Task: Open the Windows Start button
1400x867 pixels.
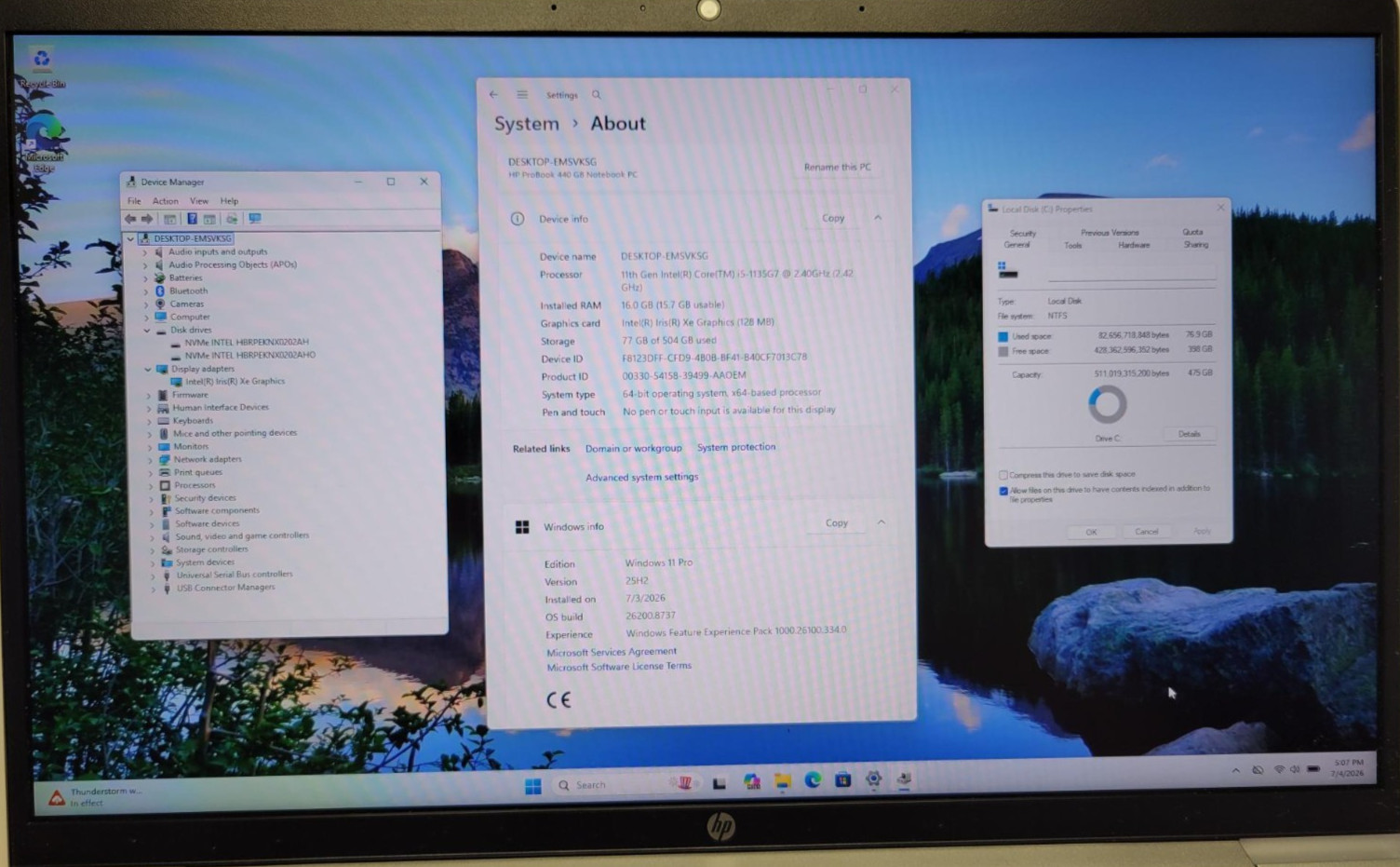Action: [x=532, y=786]
